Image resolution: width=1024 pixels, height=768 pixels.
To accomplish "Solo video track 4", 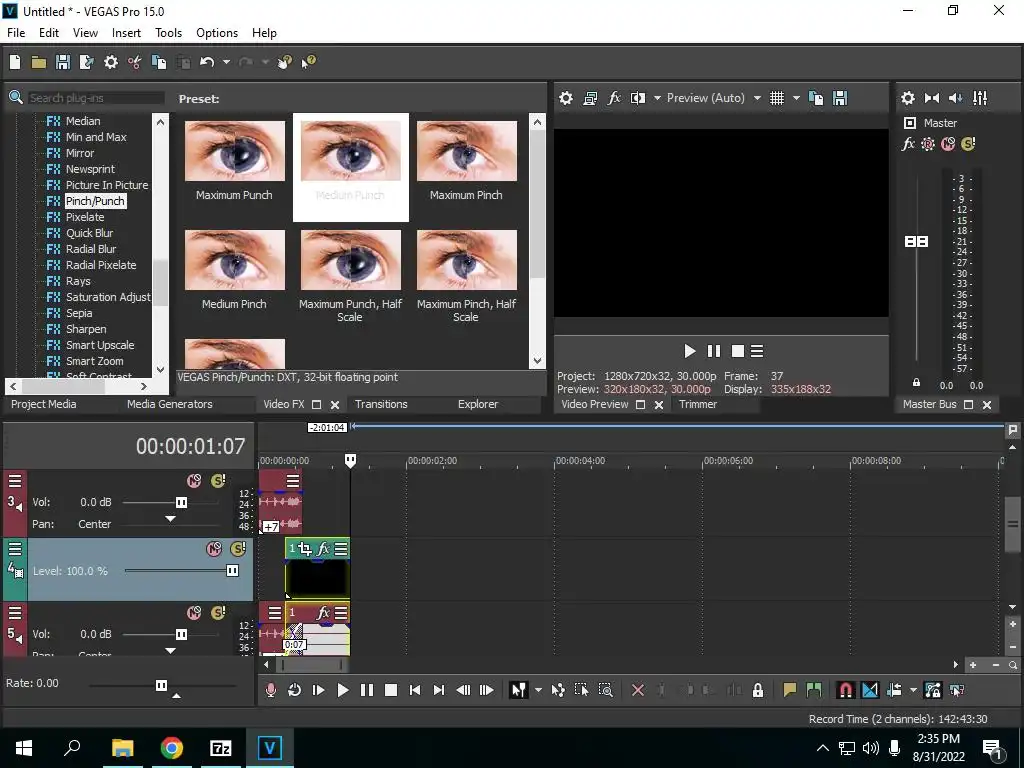I will (237, 549).
